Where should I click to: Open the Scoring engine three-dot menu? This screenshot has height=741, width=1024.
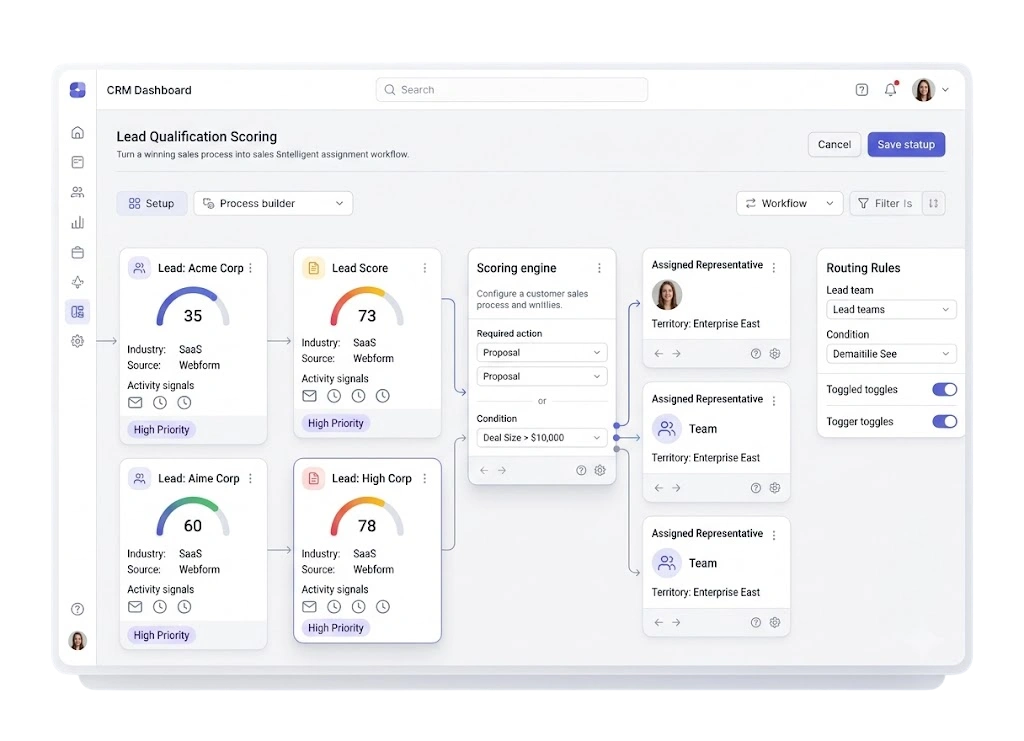point(600,268)
